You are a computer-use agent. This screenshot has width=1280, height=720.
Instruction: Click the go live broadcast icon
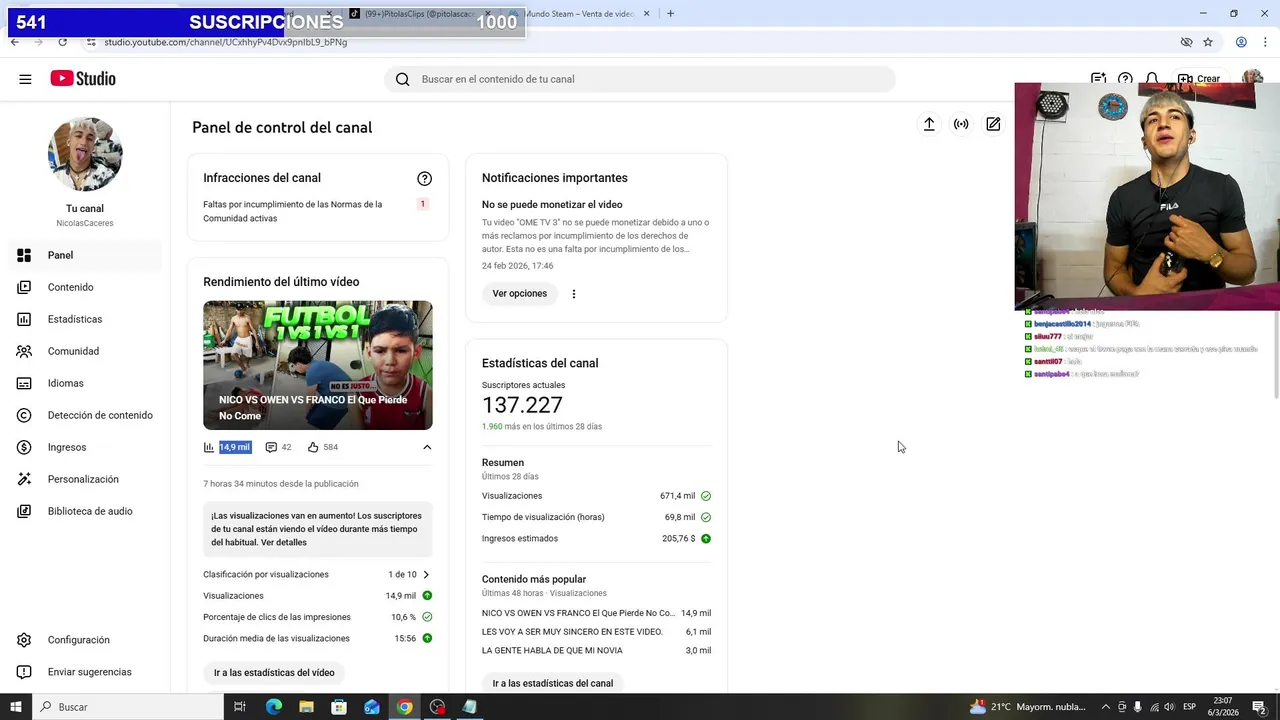coord(961,124)
